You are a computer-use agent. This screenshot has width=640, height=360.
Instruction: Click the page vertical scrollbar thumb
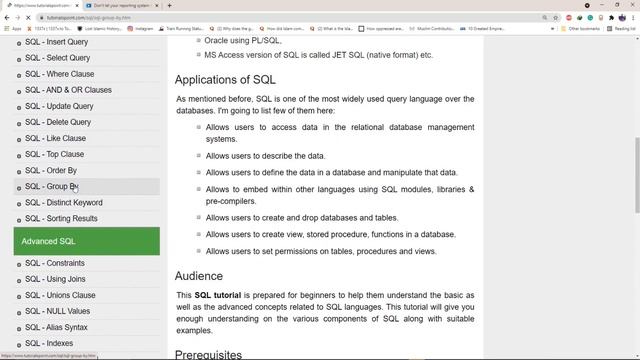point(637,176)
